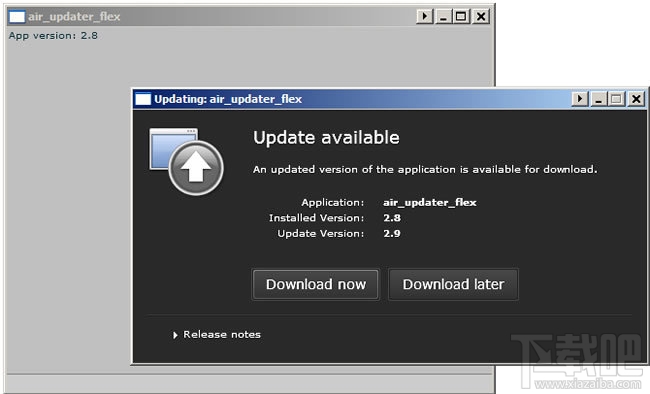Open the background air_updater_flex window system icon

[x=17, y=17]
